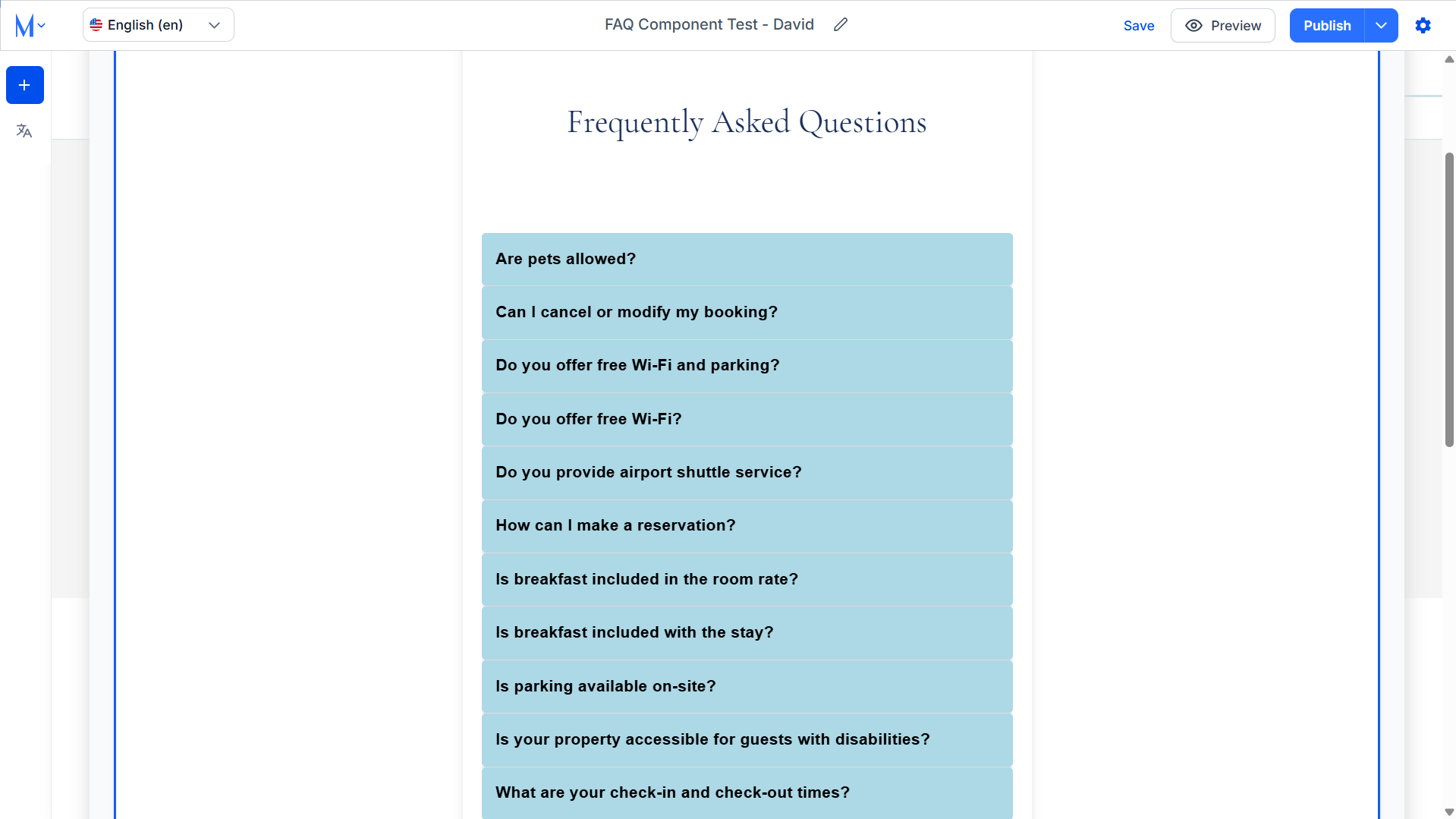
Task: Click the blue plus add-element icon
Action: click(25, 85)
